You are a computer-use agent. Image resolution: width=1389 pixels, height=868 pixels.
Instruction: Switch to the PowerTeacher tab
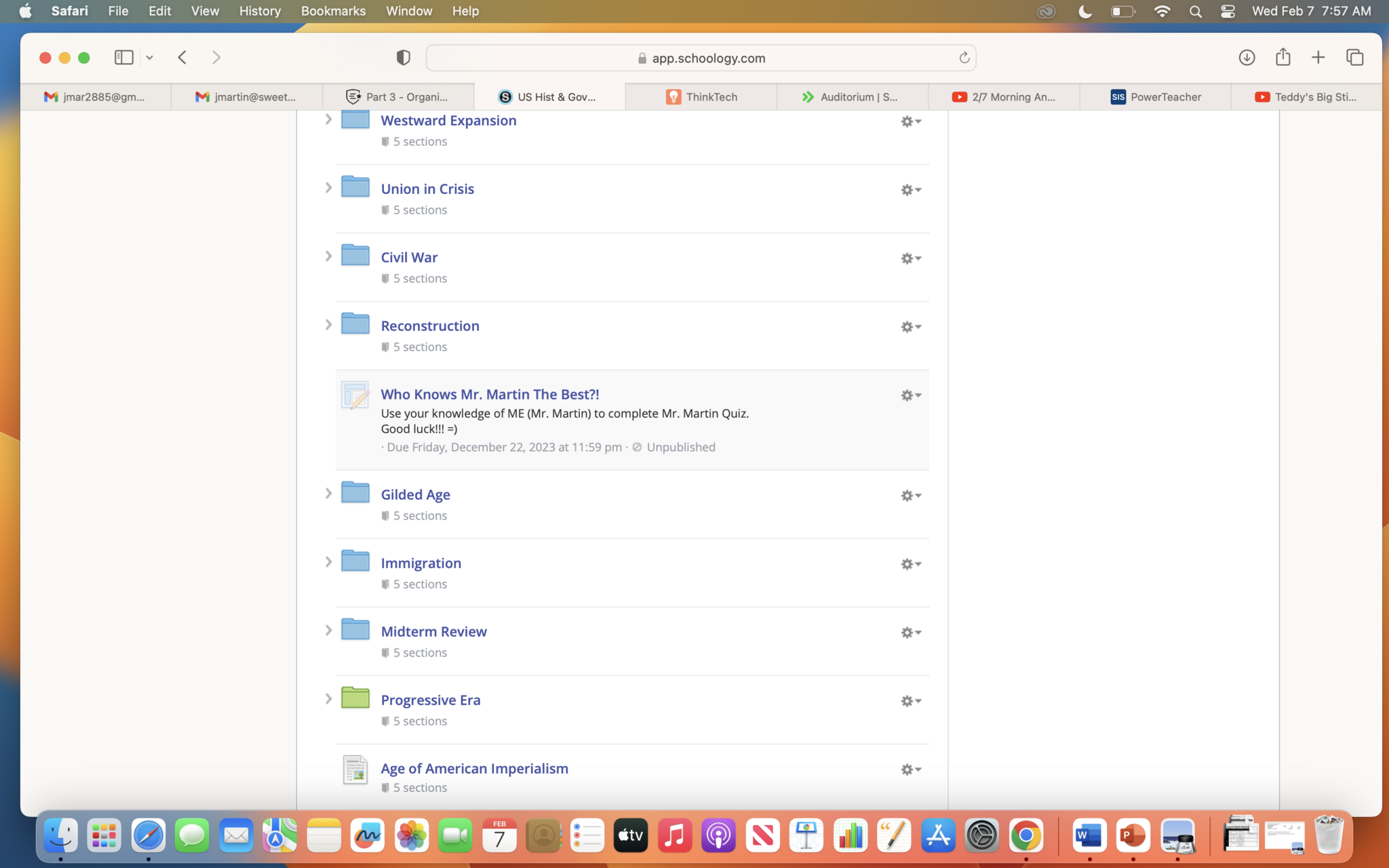1156,97
